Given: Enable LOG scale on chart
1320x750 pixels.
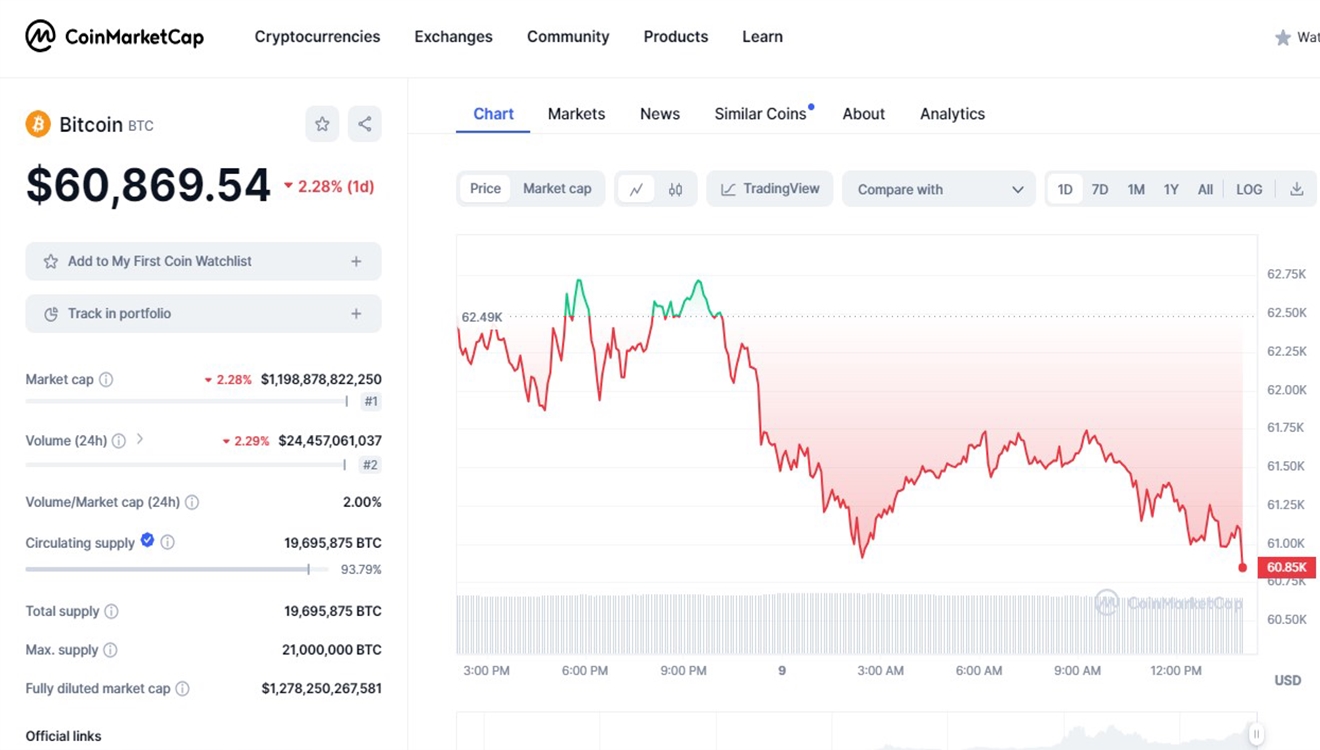Looking at the screenshot, I should (x=1249, y=189).
